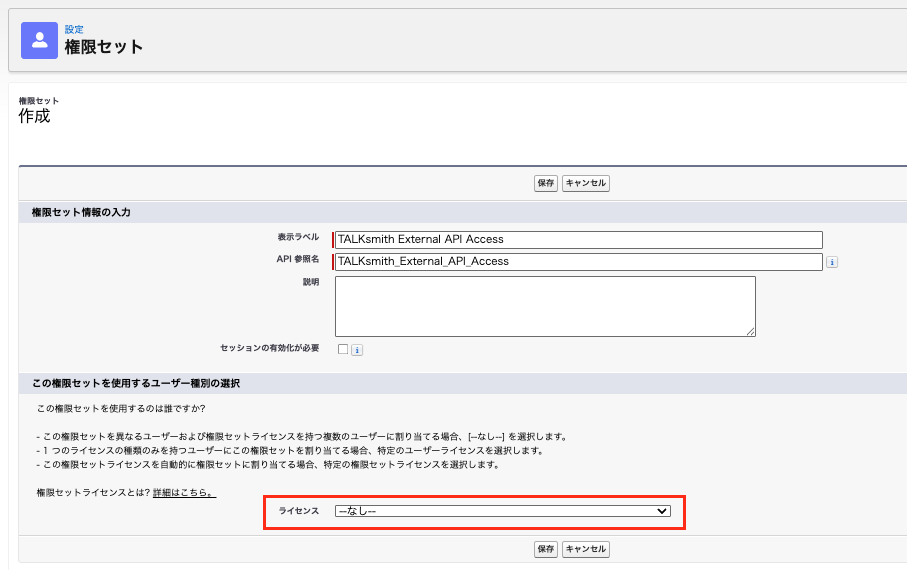Click the 説明 textarea resize handle

[x=750, y=332]
